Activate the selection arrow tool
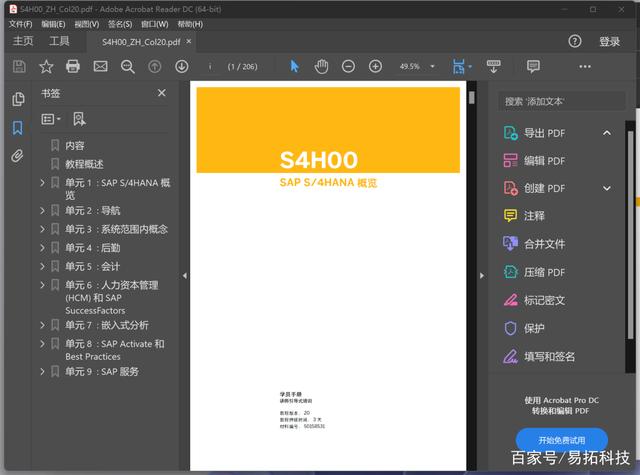Image resolution: width=640 pixels, height=475 pixels. [294, 66]
